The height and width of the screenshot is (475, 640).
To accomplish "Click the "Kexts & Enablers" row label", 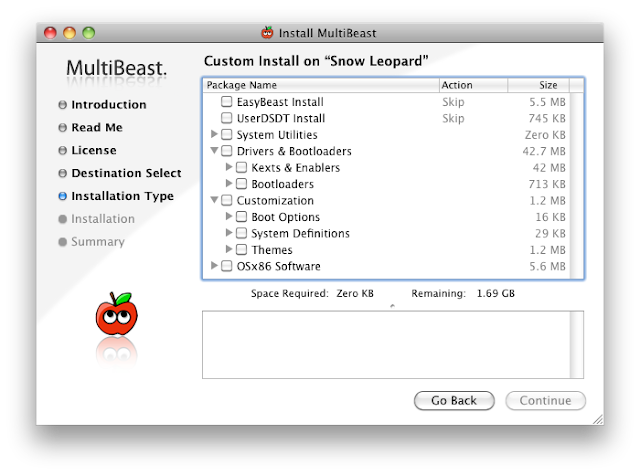I will [296, 168].
